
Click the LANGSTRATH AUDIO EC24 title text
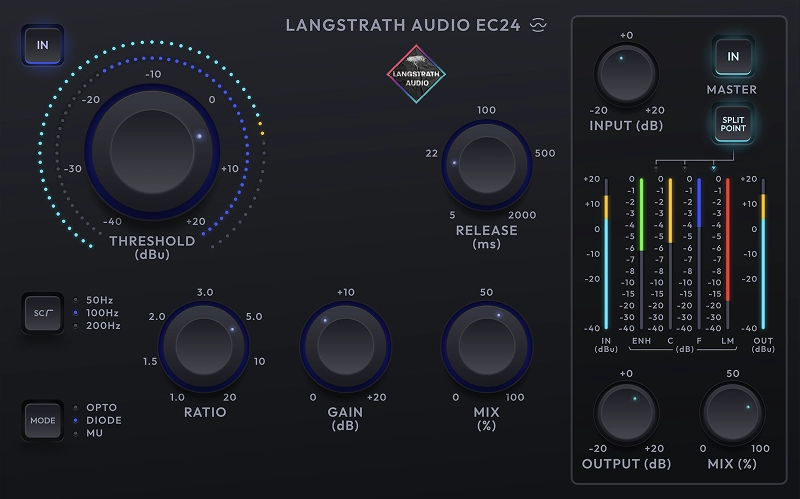pyautogui.click(x=403, y=25)
